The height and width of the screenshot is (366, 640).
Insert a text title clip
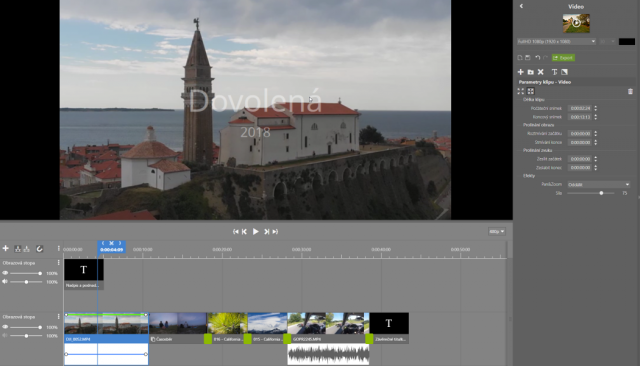pyautogui.click(x=554, y=72)
